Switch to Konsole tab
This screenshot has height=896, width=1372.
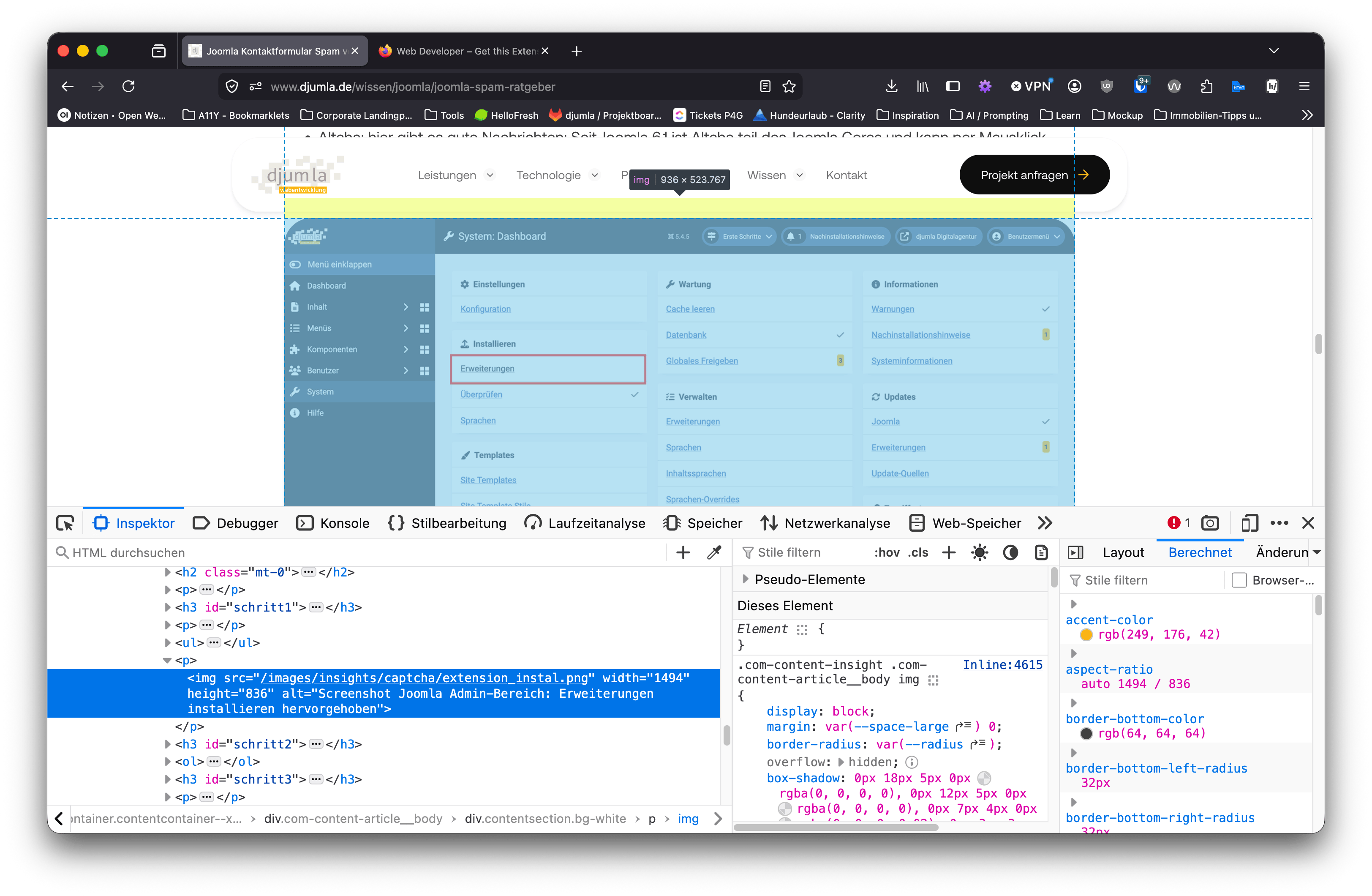[333, 523]
